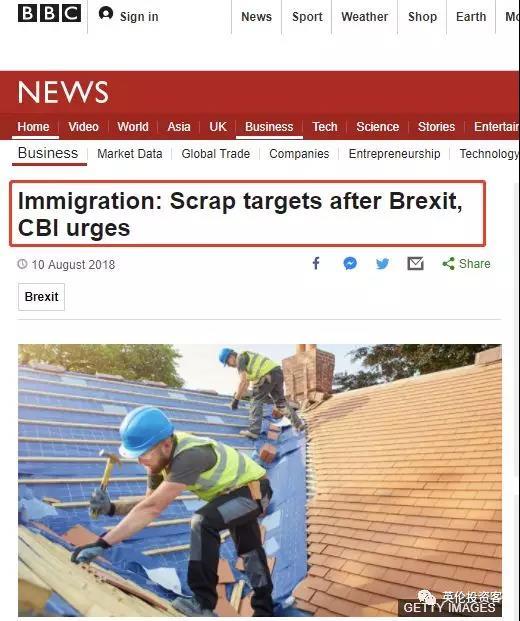This screenshot has width=520, height=621.
Task: Share article on Facebook icon
Action: click(x=316, y=263)
